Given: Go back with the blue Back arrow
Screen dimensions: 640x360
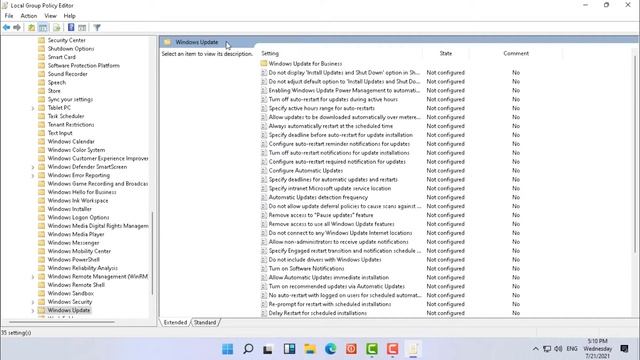Looking at the screenshot, I should 7,27.
